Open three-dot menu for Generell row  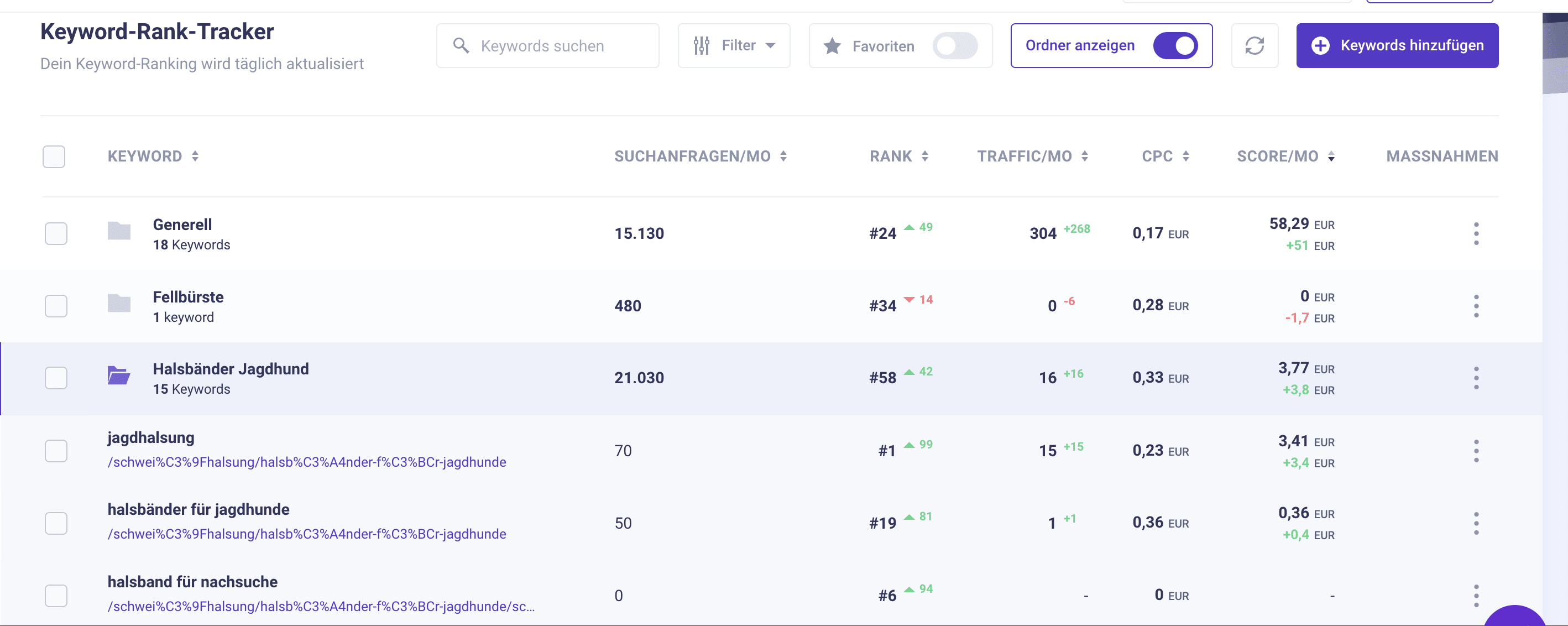point(1476,234)
